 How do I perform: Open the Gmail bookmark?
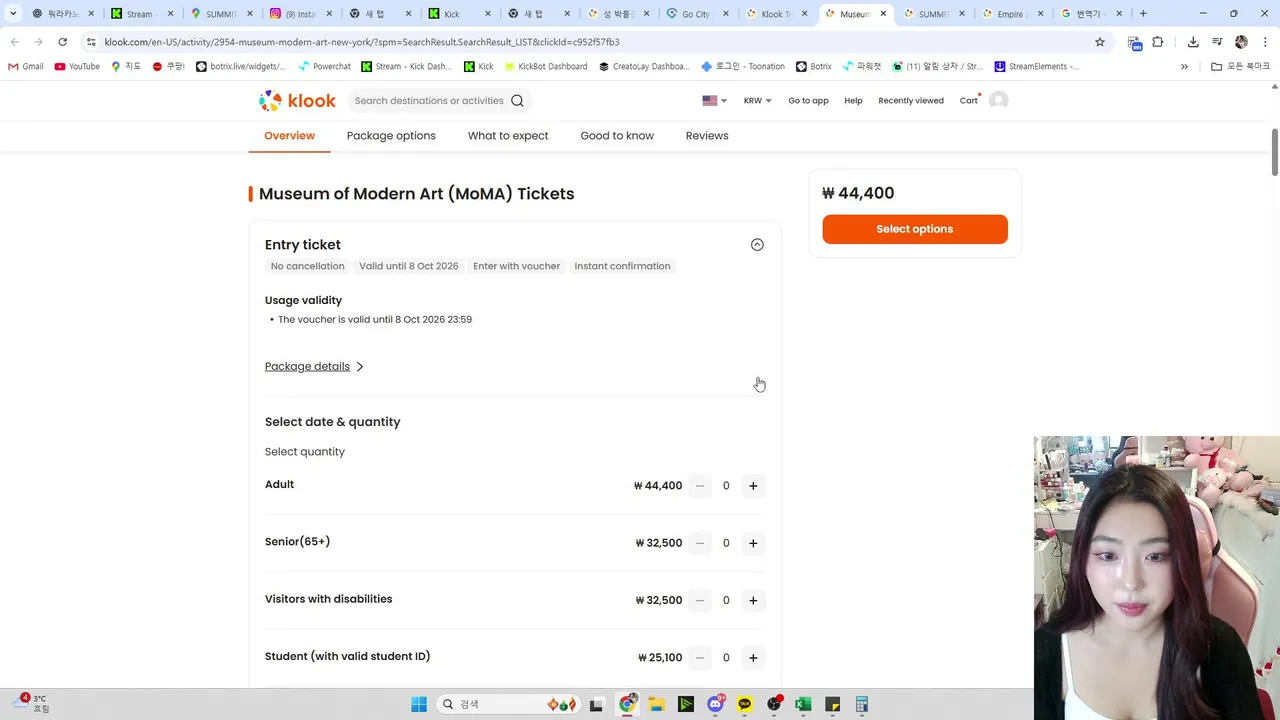[26, 66]
